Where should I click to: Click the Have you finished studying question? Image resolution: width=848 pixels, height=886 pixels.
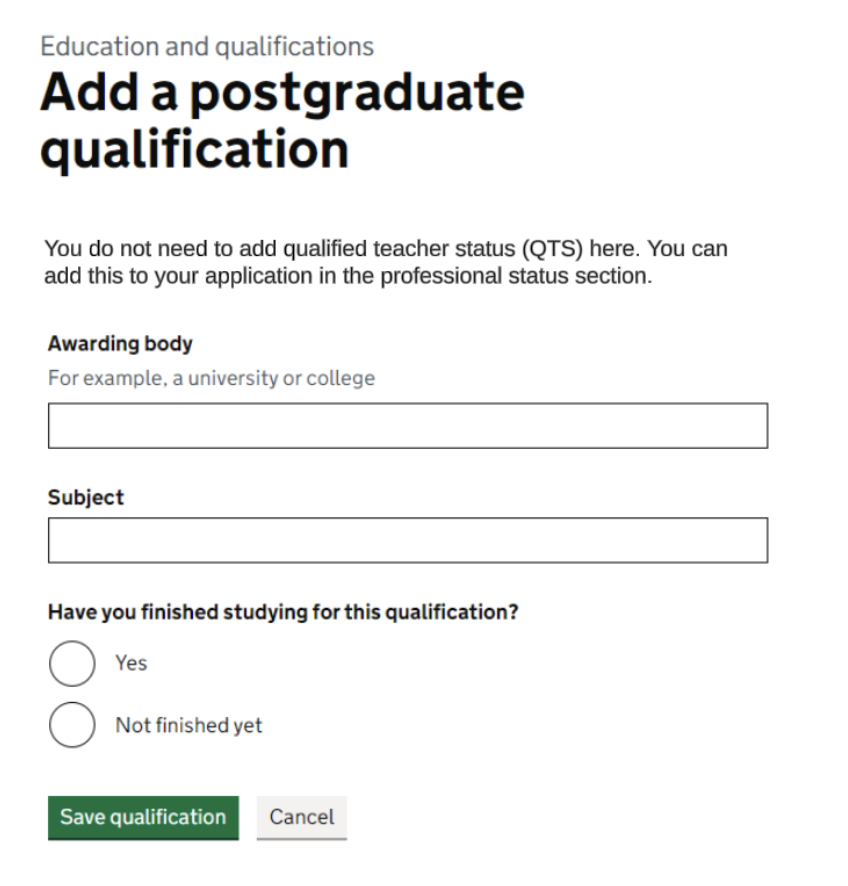pyautogui.click(x=283, y=611)
